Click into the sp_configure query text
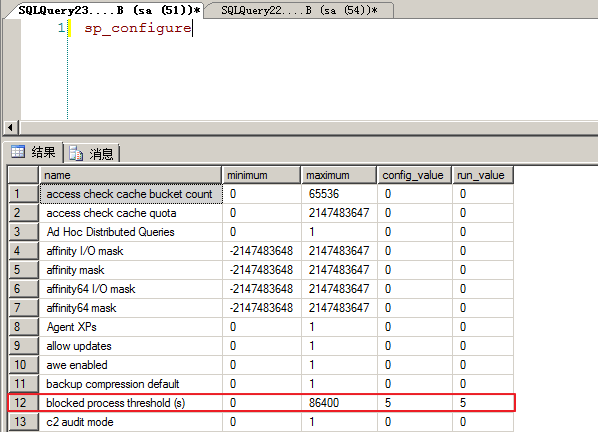 (138, 28)
